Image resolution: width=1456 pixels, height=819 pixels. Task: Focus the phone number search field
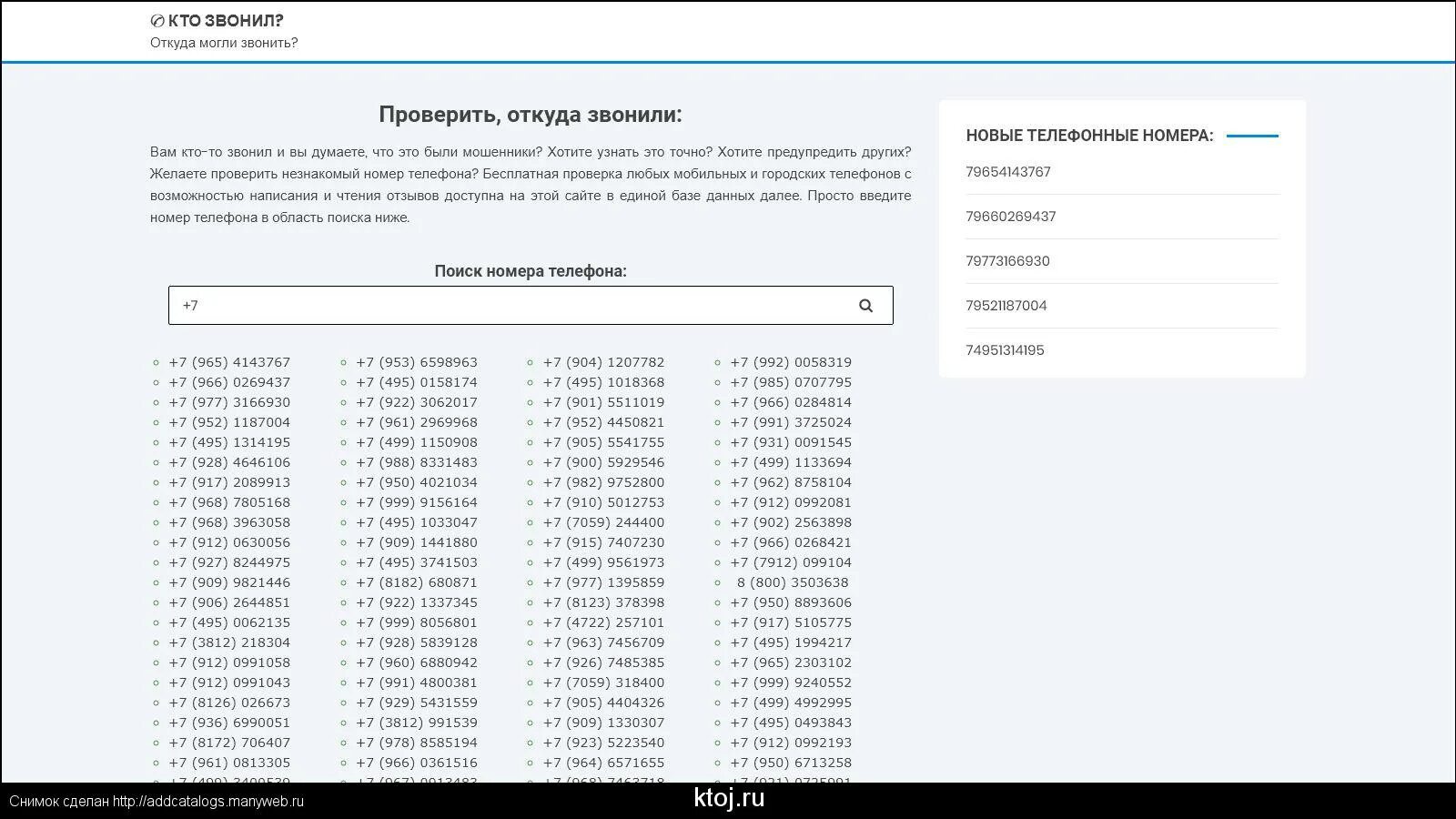(x=531, y=306)
